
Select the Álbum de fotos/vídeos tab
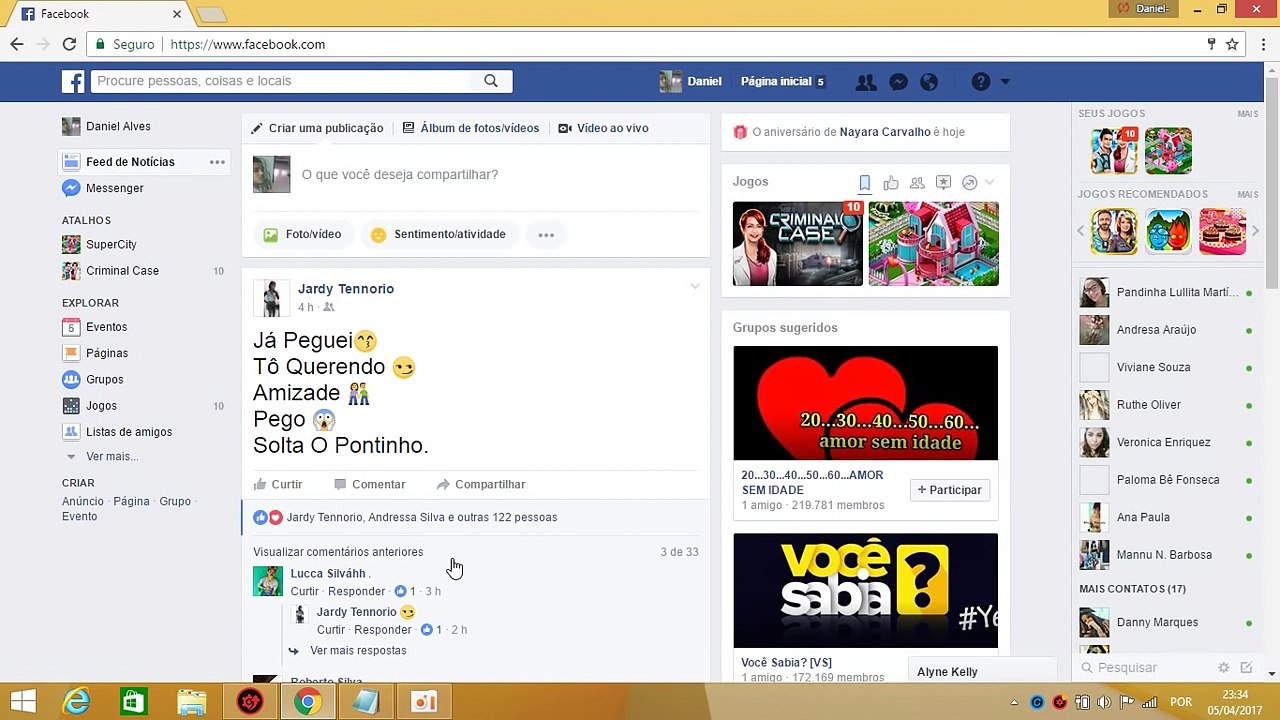pos(471,129)
